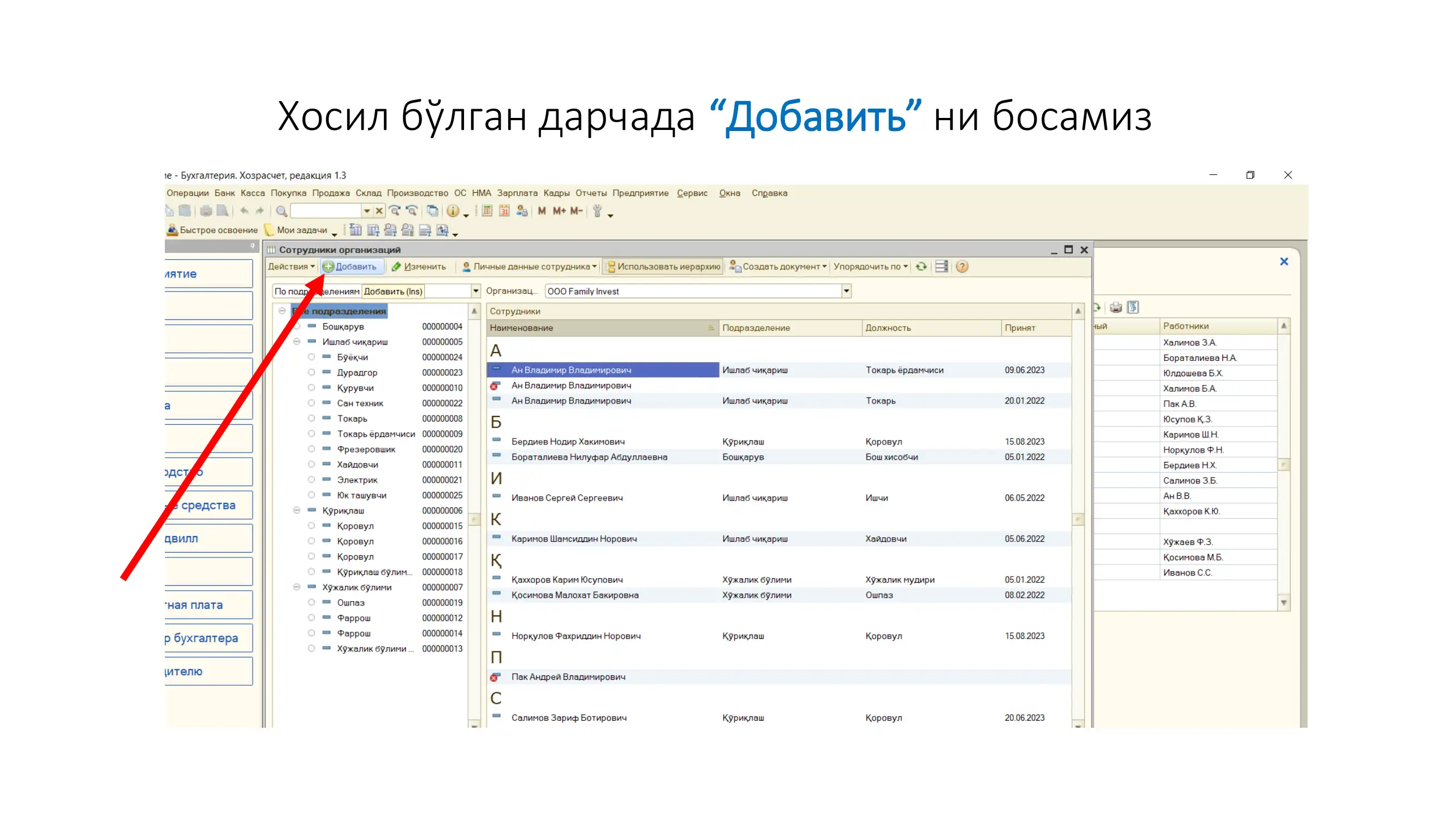
Task: Click the sigma table report icon
Action: click(355, 230)
